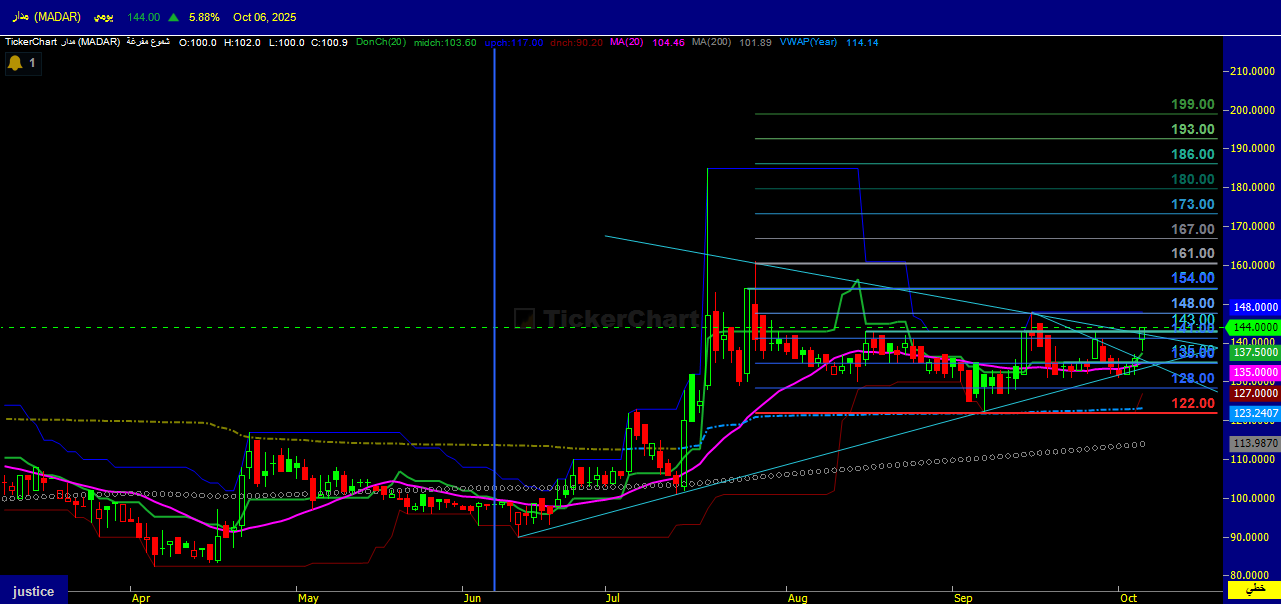Image resolution: width=1281 pixels, height=604 pixels.
Task: Click the Jul marker on the time axis
Action: point(613,598)
